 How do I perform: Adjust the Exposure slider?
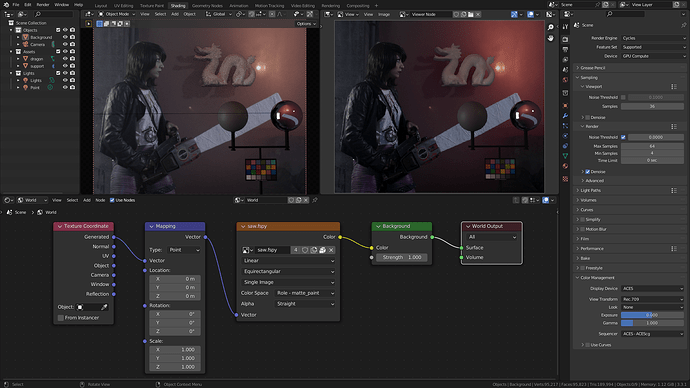coord(652,315)
